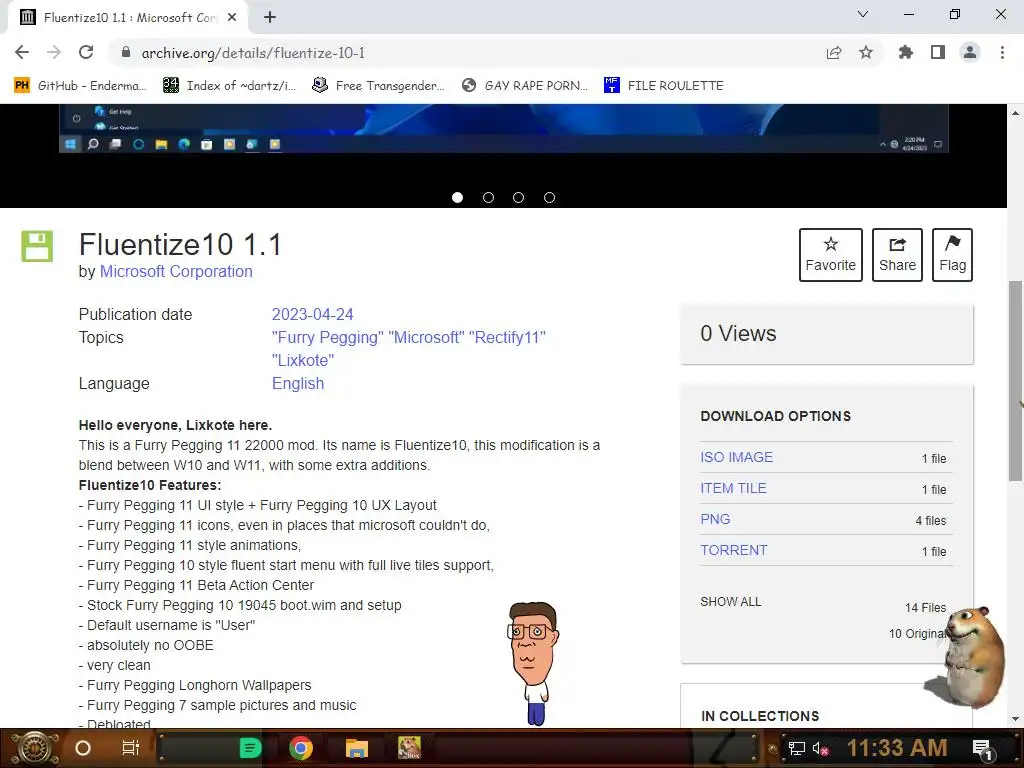The width and height of the screenshot is (1024, 768).
Task: Open the GitHub - Enderma bookmark
Action: [x=80, y=86]
